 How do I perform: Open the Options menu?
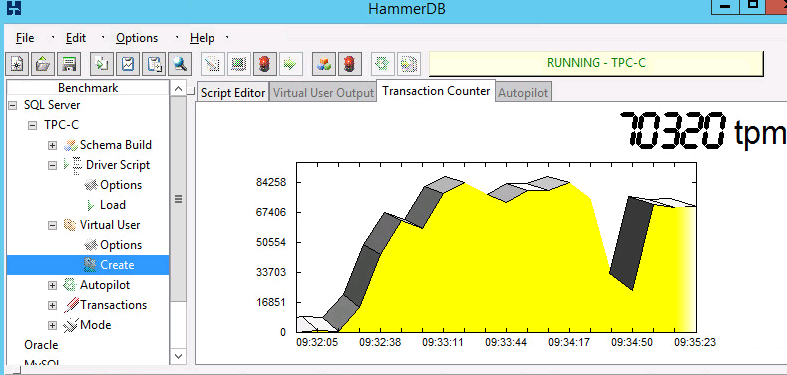[x=137, y=38]
